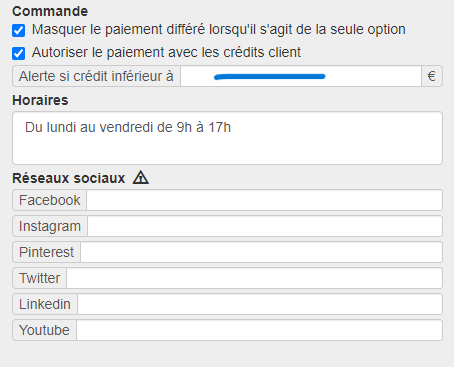Click the Masquer le paiement différé label text
The image size is (454, 367).
pos(219,30)
